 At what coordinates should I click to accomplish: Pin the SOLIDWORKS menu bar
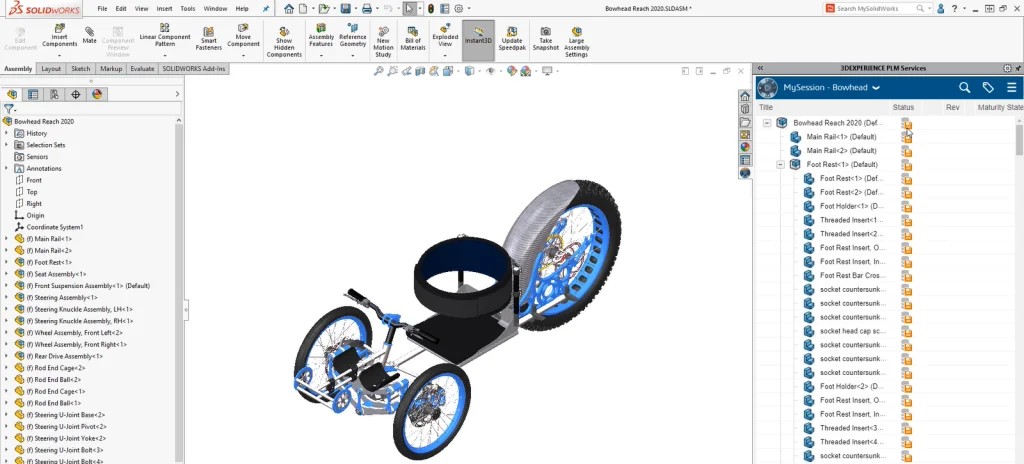pos(265,8)
